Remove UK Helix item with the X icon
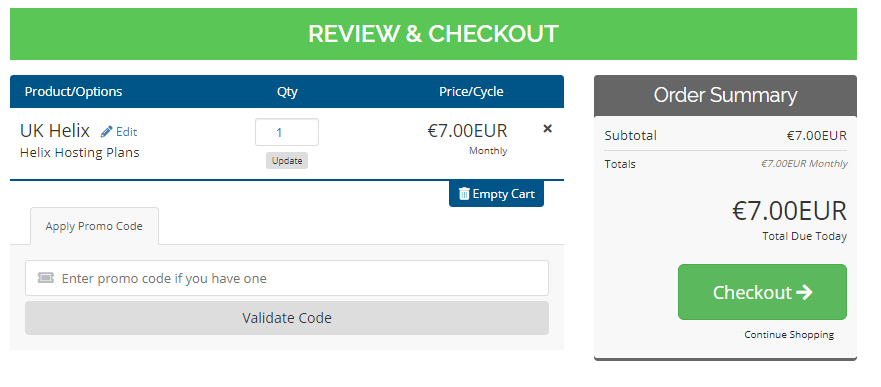 click(547, 129)
